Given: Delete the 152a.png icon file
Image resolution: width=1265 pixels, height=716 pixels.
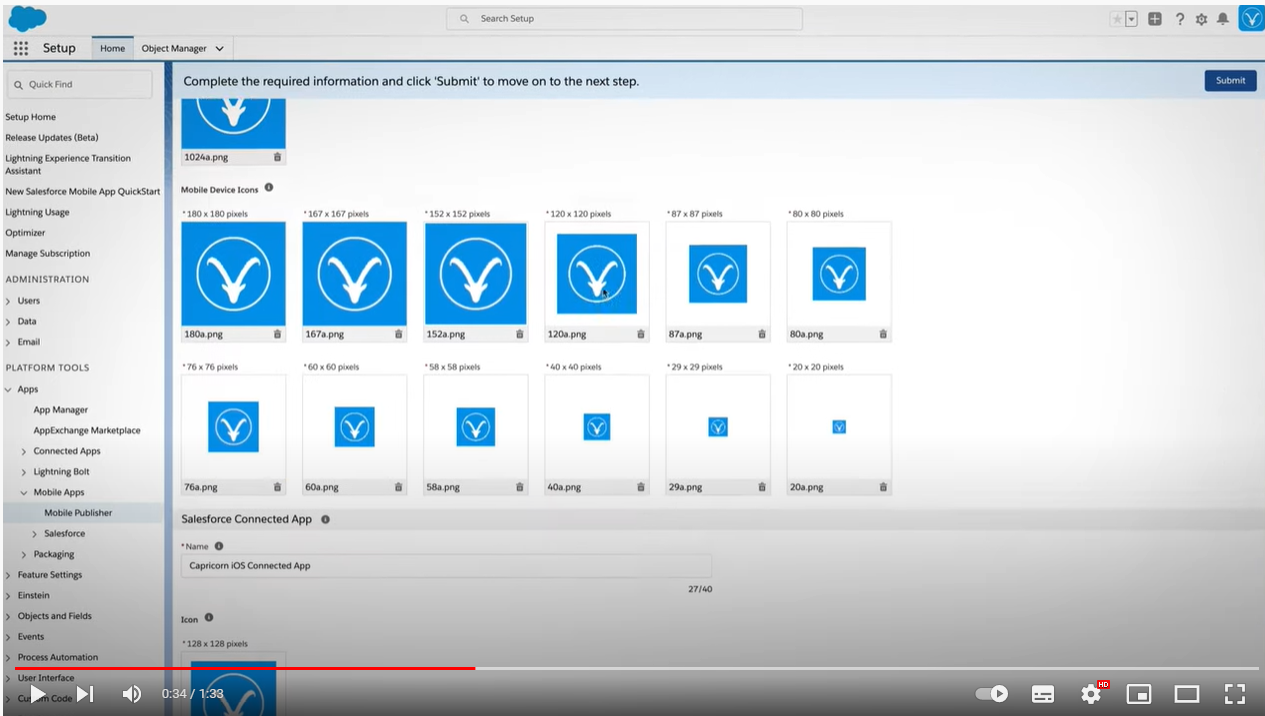Looking at the screenshot, I should pos(519,334).
